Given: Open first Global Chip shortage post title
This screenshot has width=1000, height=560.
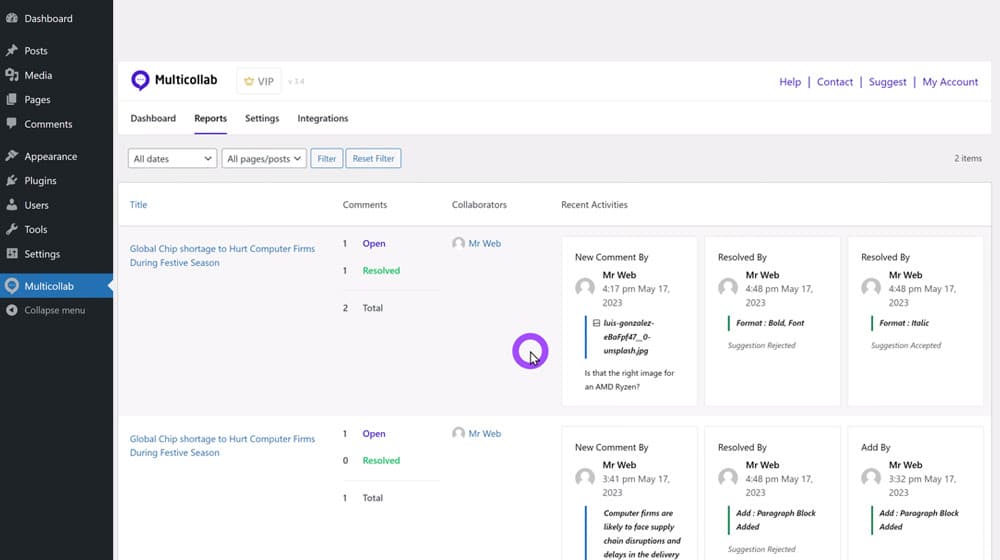Looking at the screenshot, I should pos(222,255).
